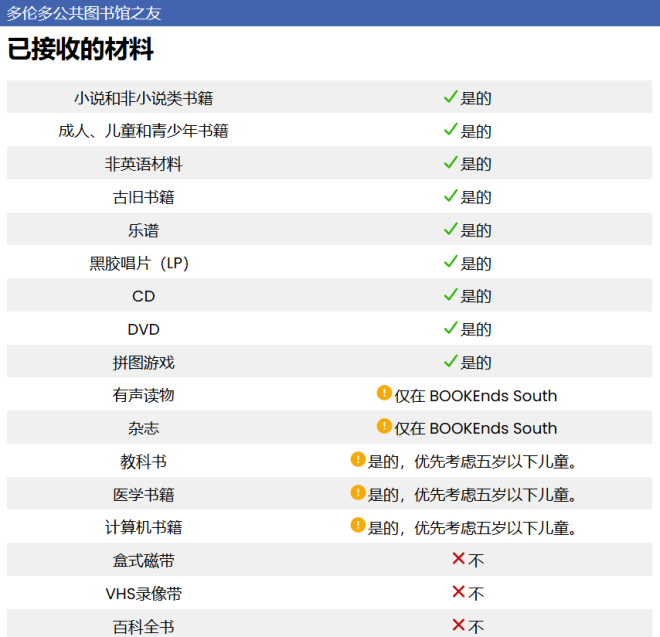The width and height of the screenshot is (660, 637).
Task: Click the green checkmark beside 小说和非小说类书籍
Action: [x=450, y=97]
